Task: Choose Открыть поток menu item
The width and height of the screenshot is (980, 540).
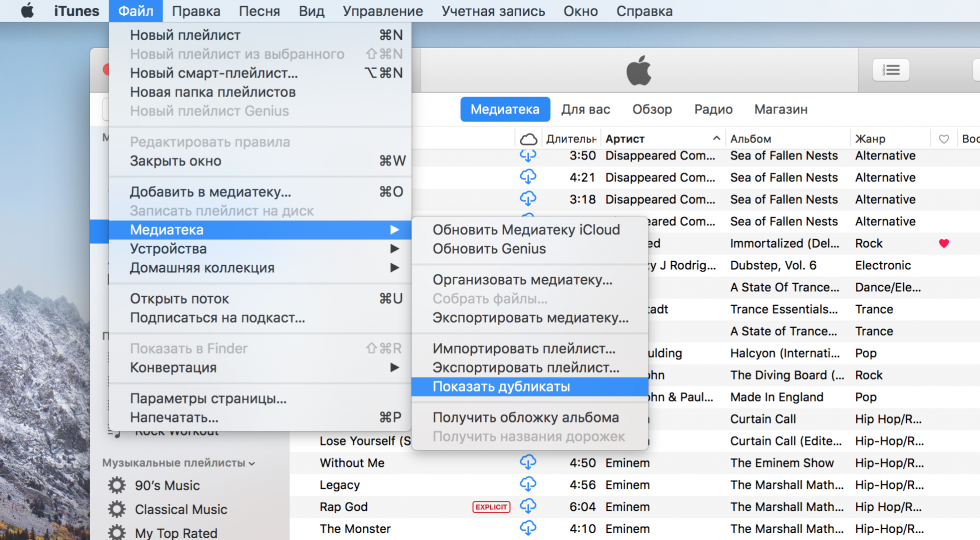Action: [260, 299]
